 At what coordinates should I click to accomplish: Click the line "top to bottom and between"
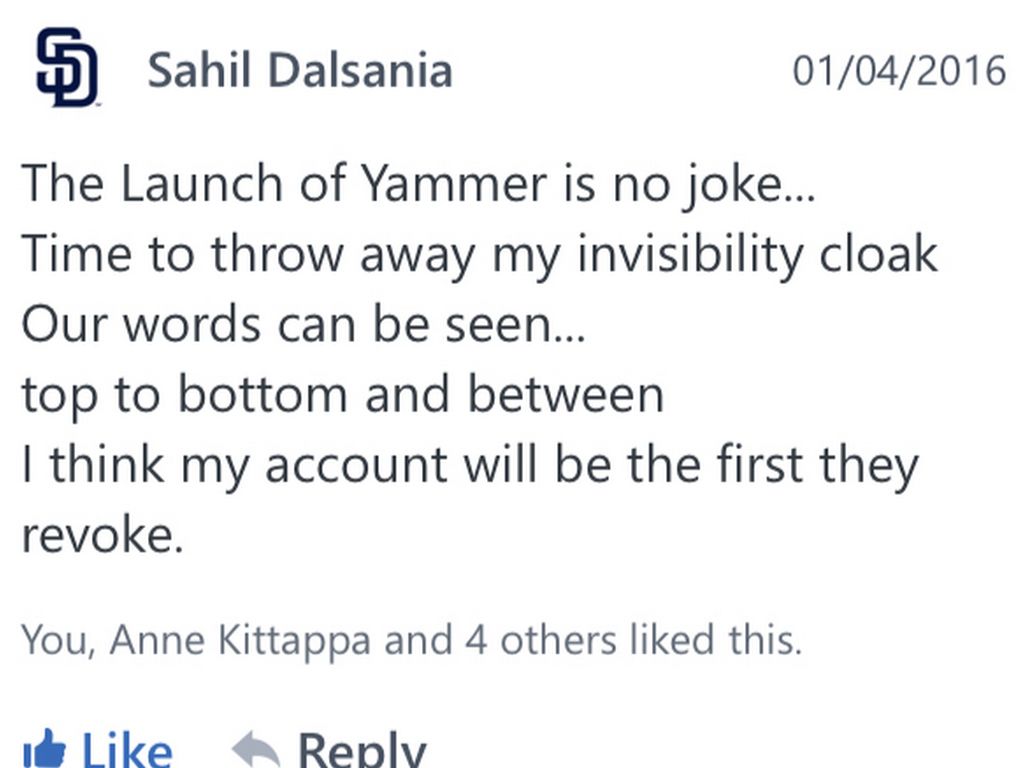[x=342, y=395]
